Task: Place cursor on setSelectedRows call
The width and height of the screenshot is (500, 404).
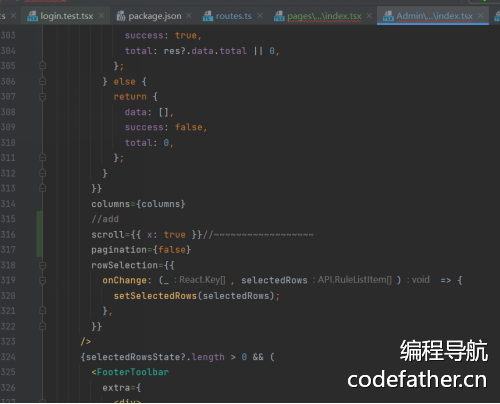Action: pyautogui.click(x=155, y=296)
